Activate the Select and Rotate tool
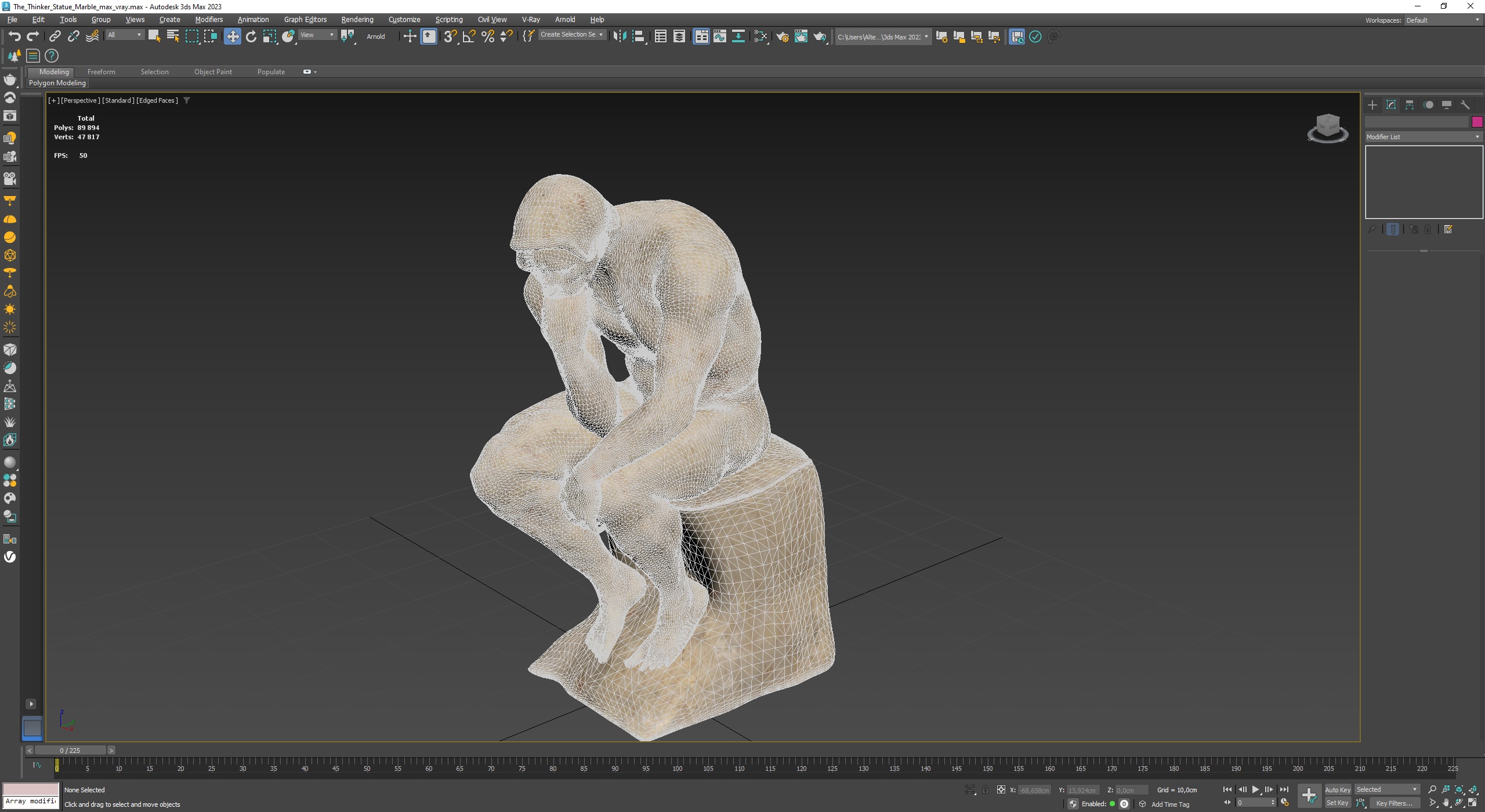 (251, 37)
